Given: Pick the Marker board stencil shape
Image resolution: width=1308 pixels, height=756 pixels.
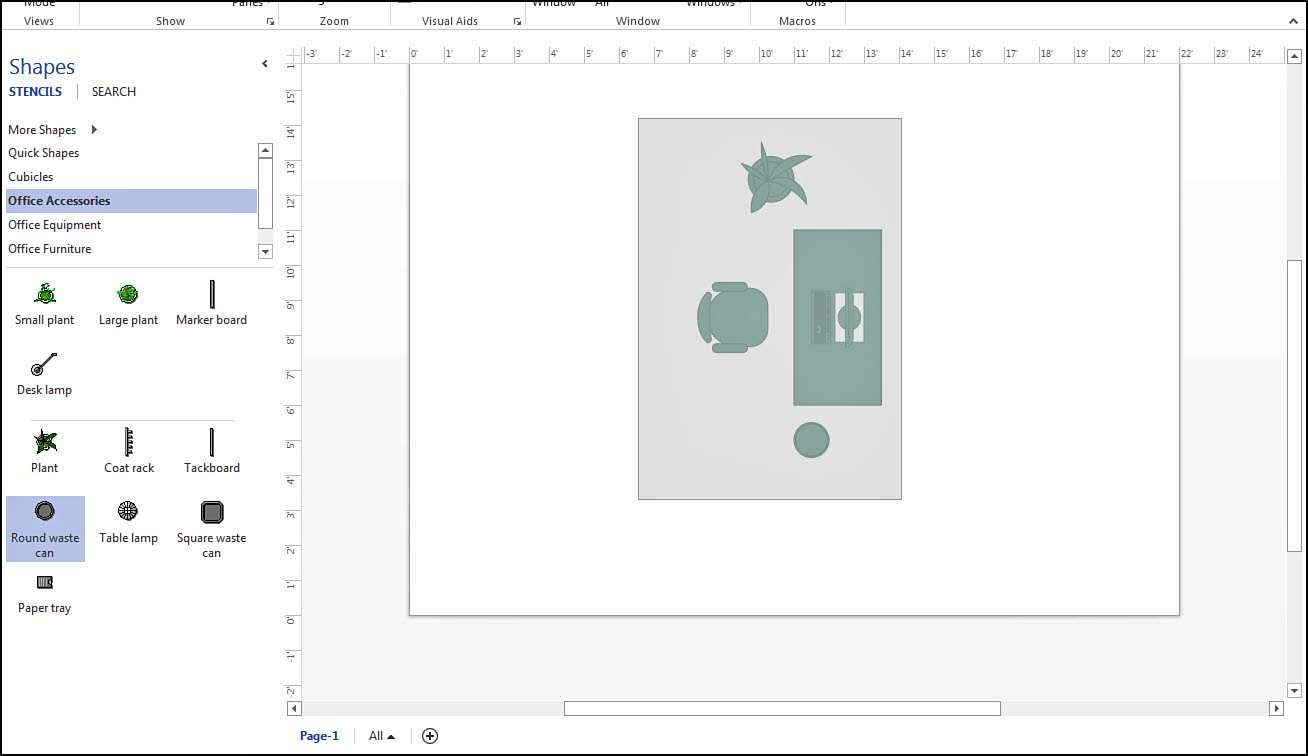Looking at the screenshot, I should (212, 304).
